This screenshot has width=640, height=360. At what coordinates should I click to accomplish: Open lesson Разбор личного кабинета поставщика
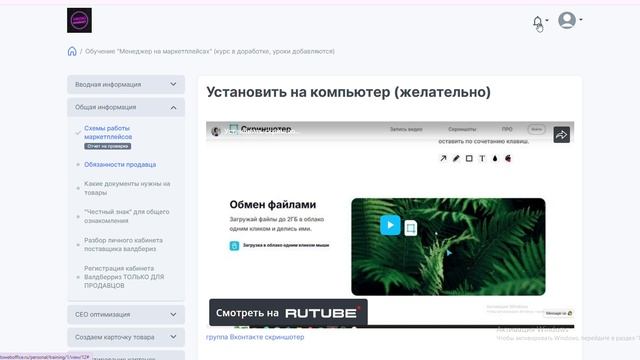123,244
